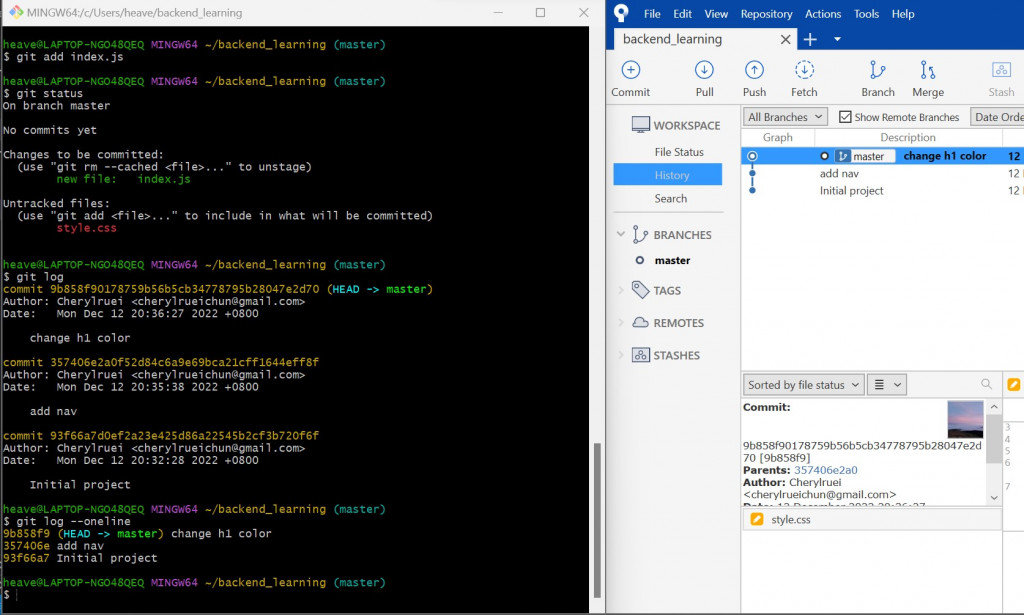The image size is (1024, 615).
Task: Toggle Show Remote Branches checkbox
Action: (x=845, y=117)
